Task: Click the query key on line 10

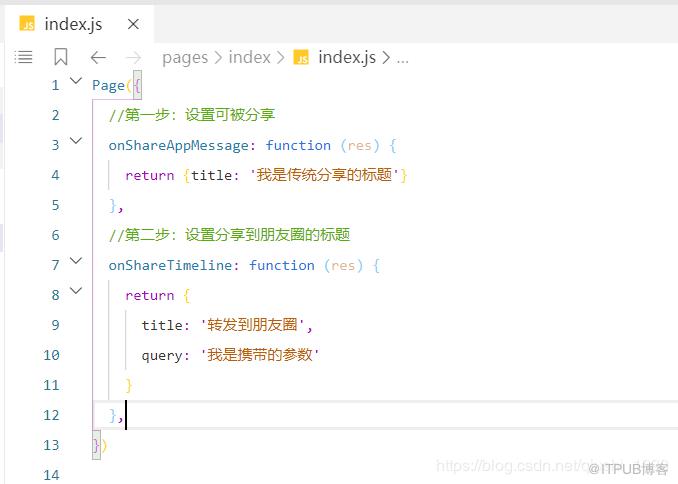Action: click(162, 356)
